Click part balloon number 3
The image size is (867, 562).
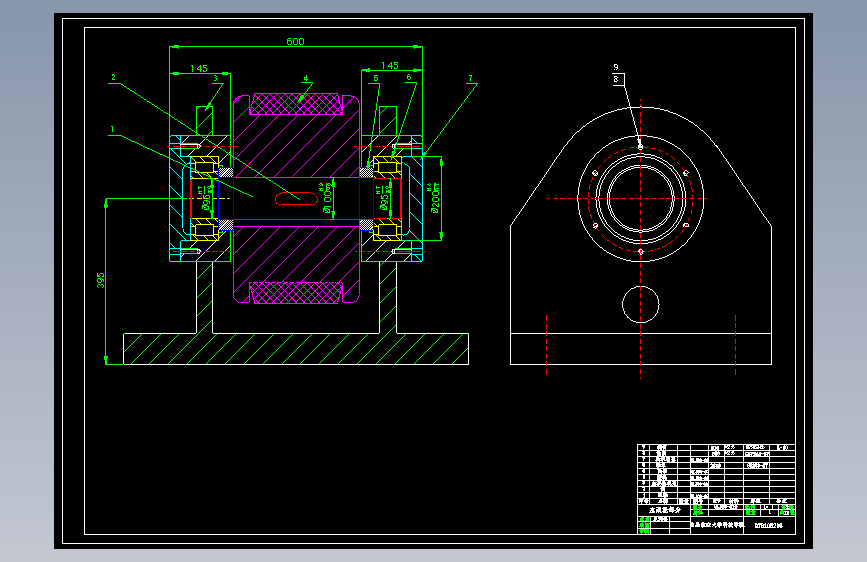[216, 79]
